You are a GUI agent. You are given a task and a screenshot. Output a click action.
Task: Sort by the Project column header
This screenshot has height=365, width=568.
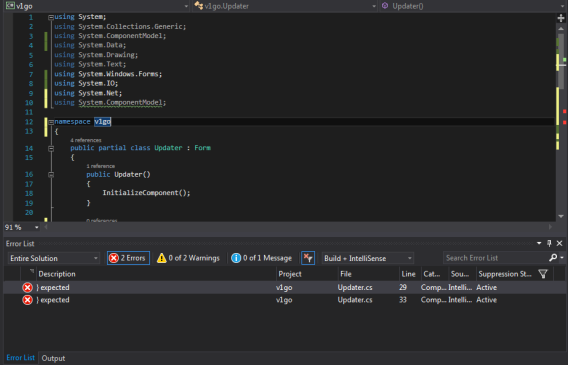tap(307, 274)
